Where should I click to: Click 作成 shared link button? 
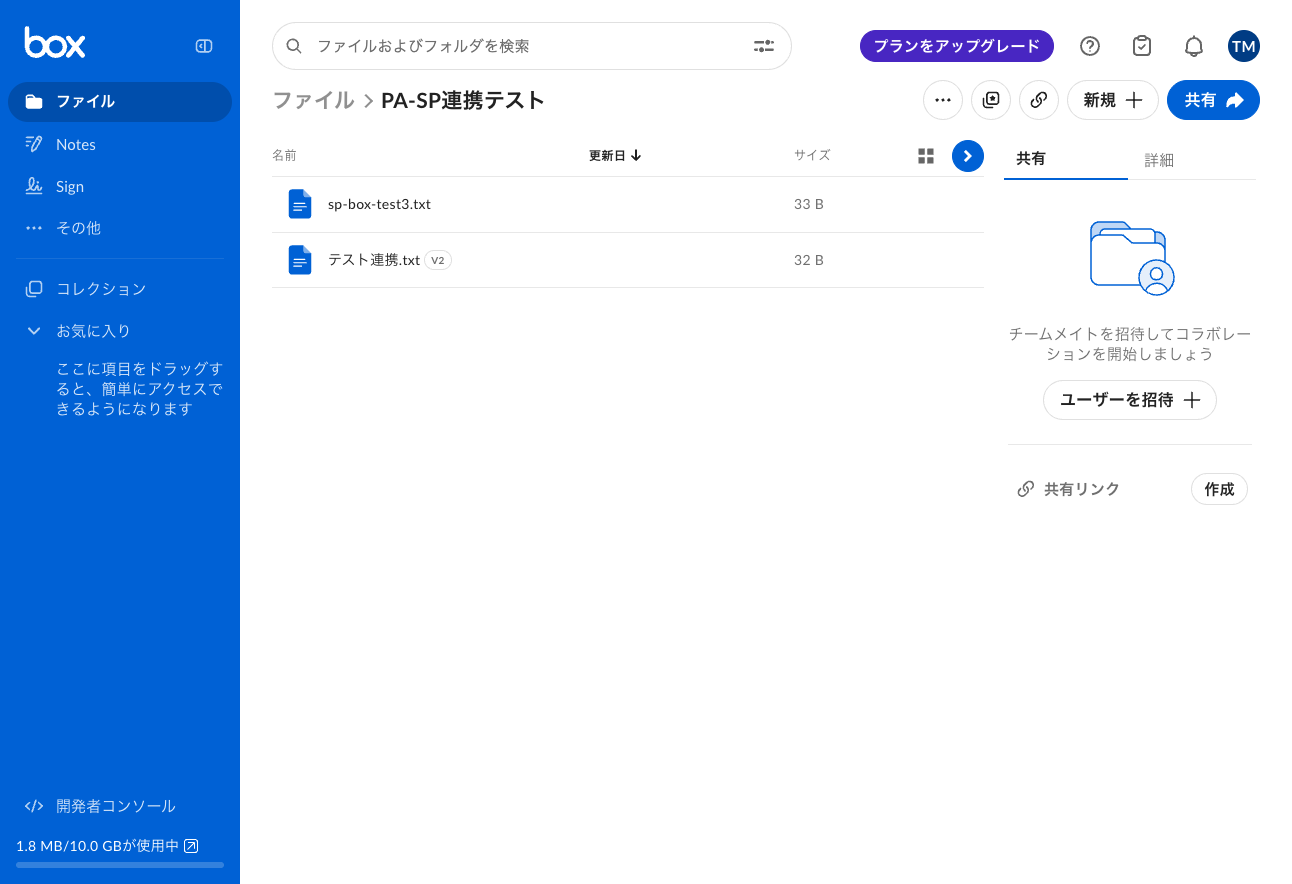pyautogui.click(x=1219, y=489)
